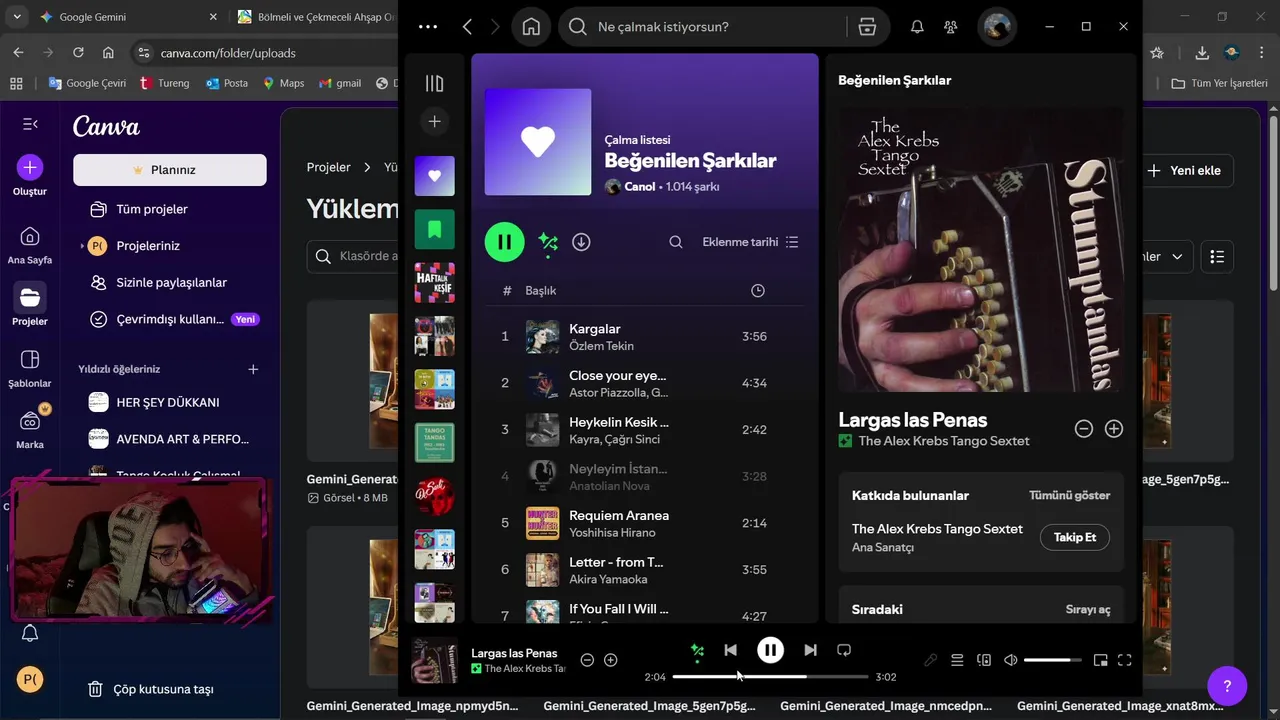This screenshot has width=1280, height=720.
Task: Open Tüm projeler in Canva
Action: [x=152, y=210]
